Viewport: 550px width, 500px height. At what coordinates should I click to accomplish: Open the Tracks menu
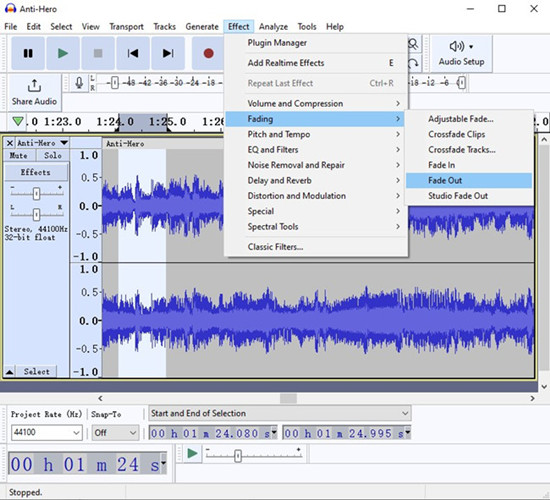165,27
